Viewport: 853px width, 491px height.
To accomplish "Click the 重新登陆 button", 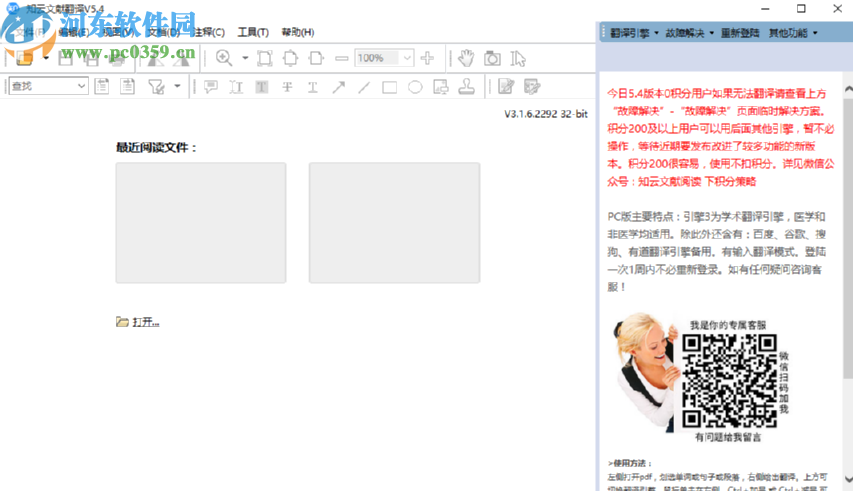I will click(740, 33).
